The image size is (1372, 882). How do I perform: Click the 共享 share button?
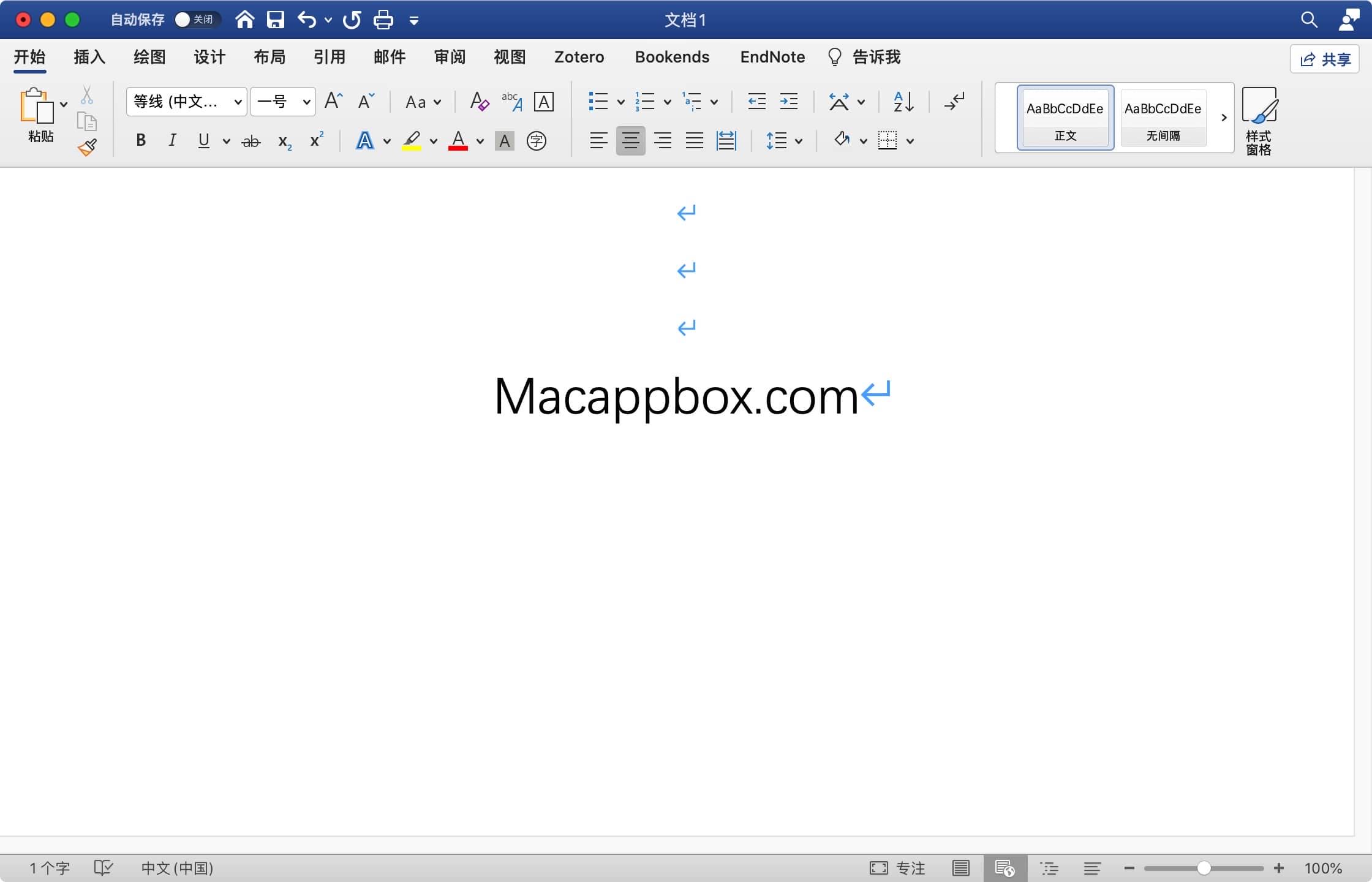tap(1324, 58)
